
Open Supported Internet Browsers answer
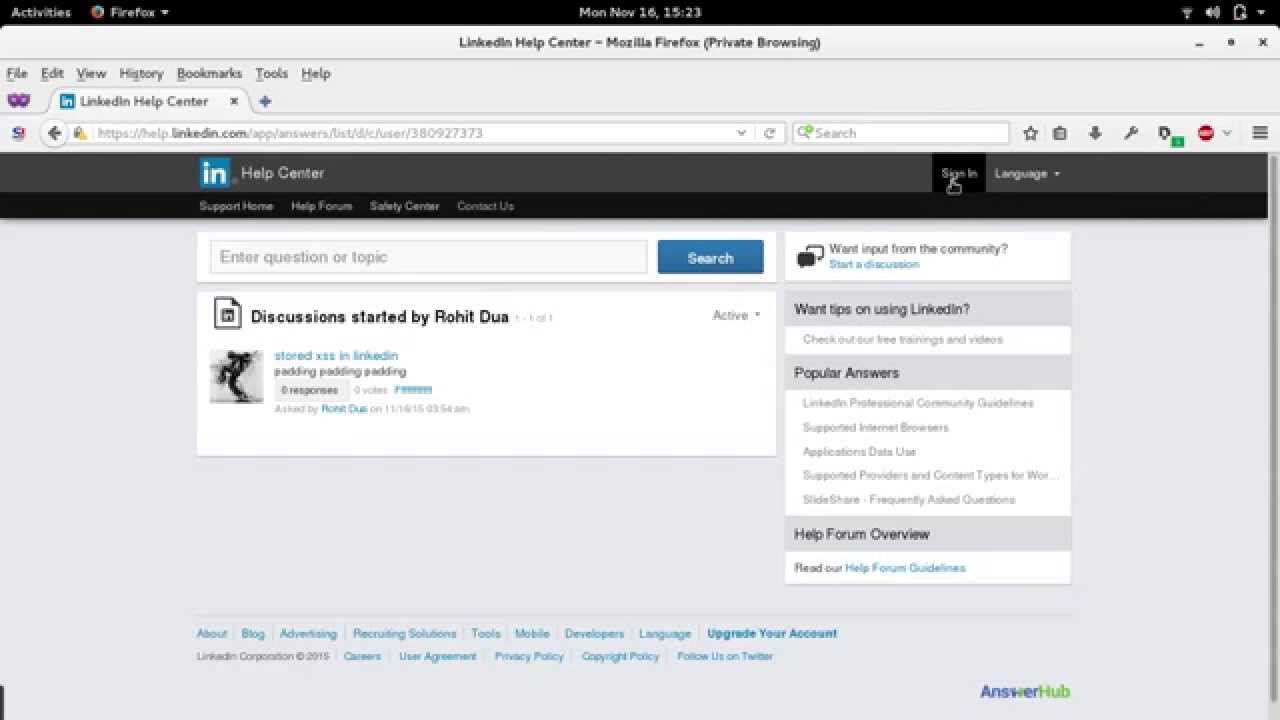(875, 427)
